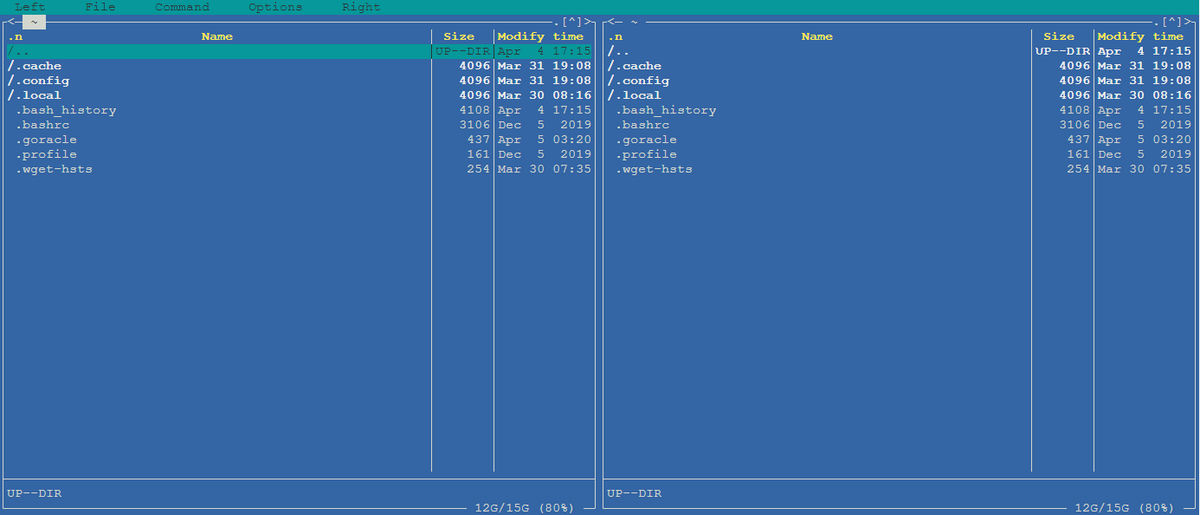Click left panel's history forward arrow

click(x=590, y=21)
